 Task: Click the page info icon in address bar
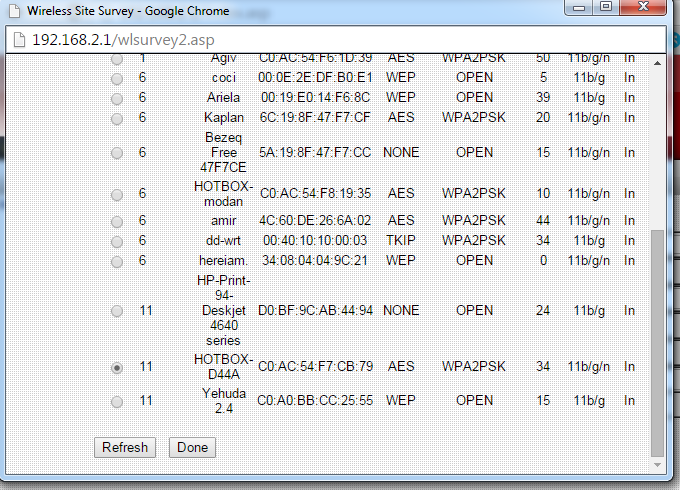click(17, 39)
